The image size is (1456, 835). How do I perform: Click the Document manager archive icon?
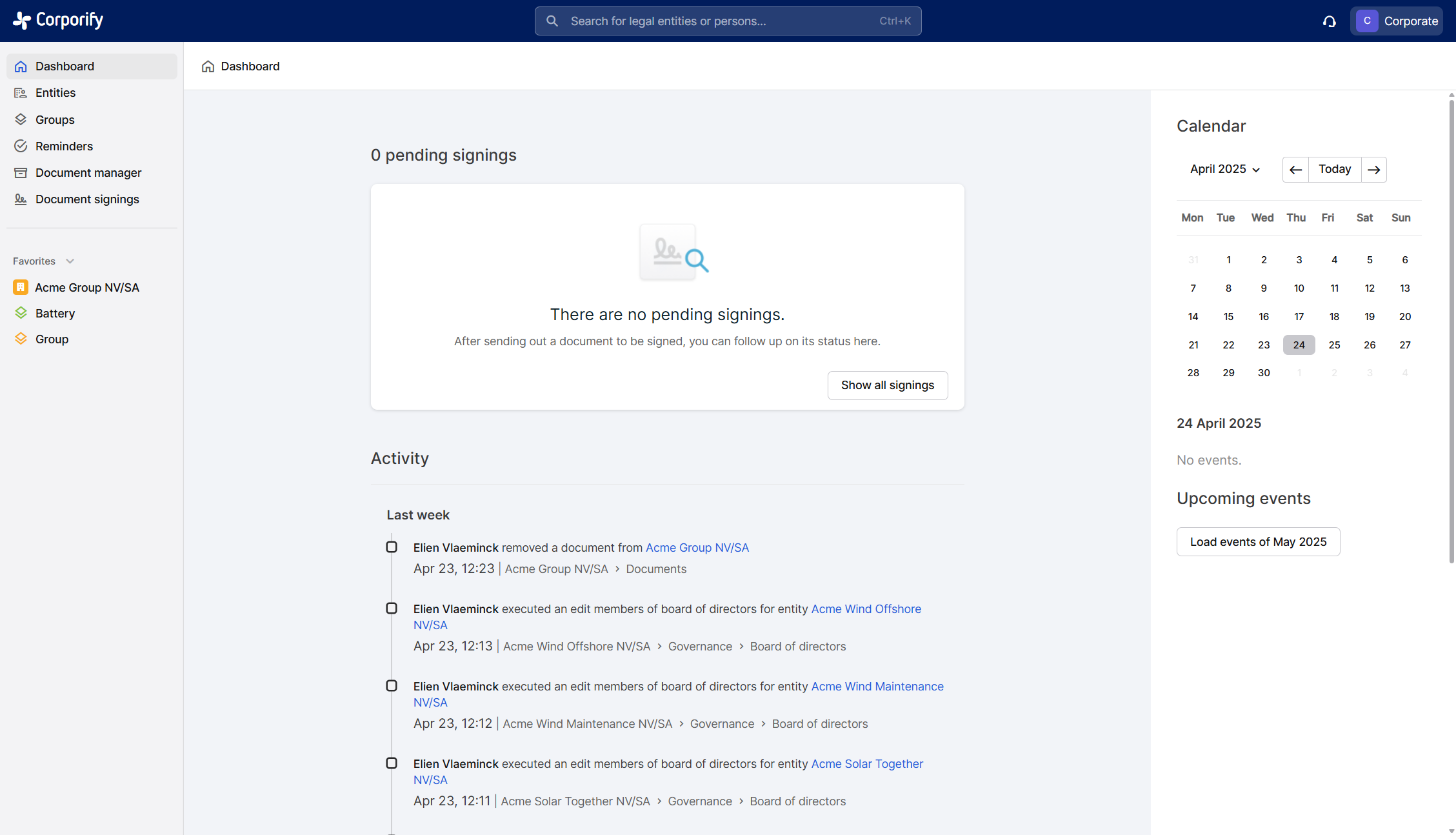21,173
